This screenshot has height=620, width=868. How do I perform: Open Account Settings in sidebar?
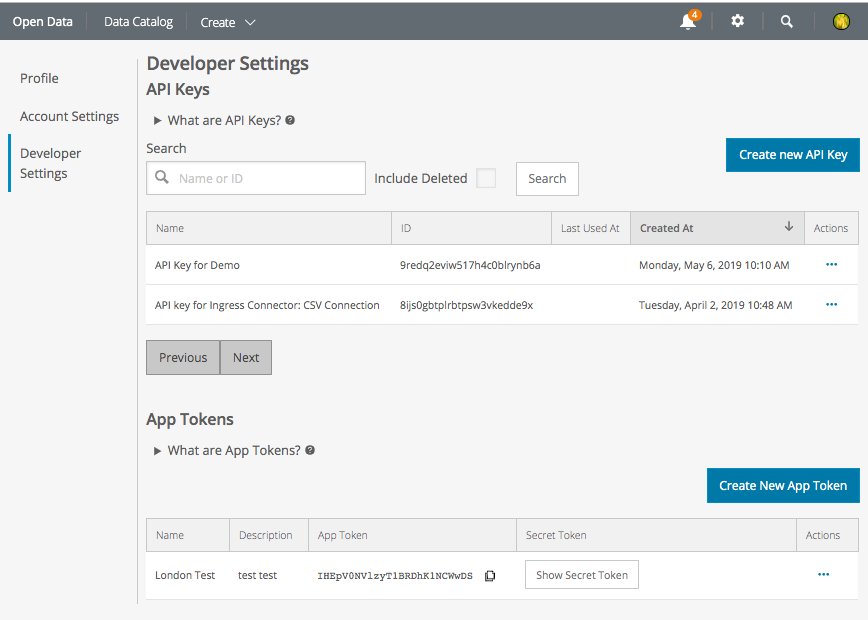point(69,116)
